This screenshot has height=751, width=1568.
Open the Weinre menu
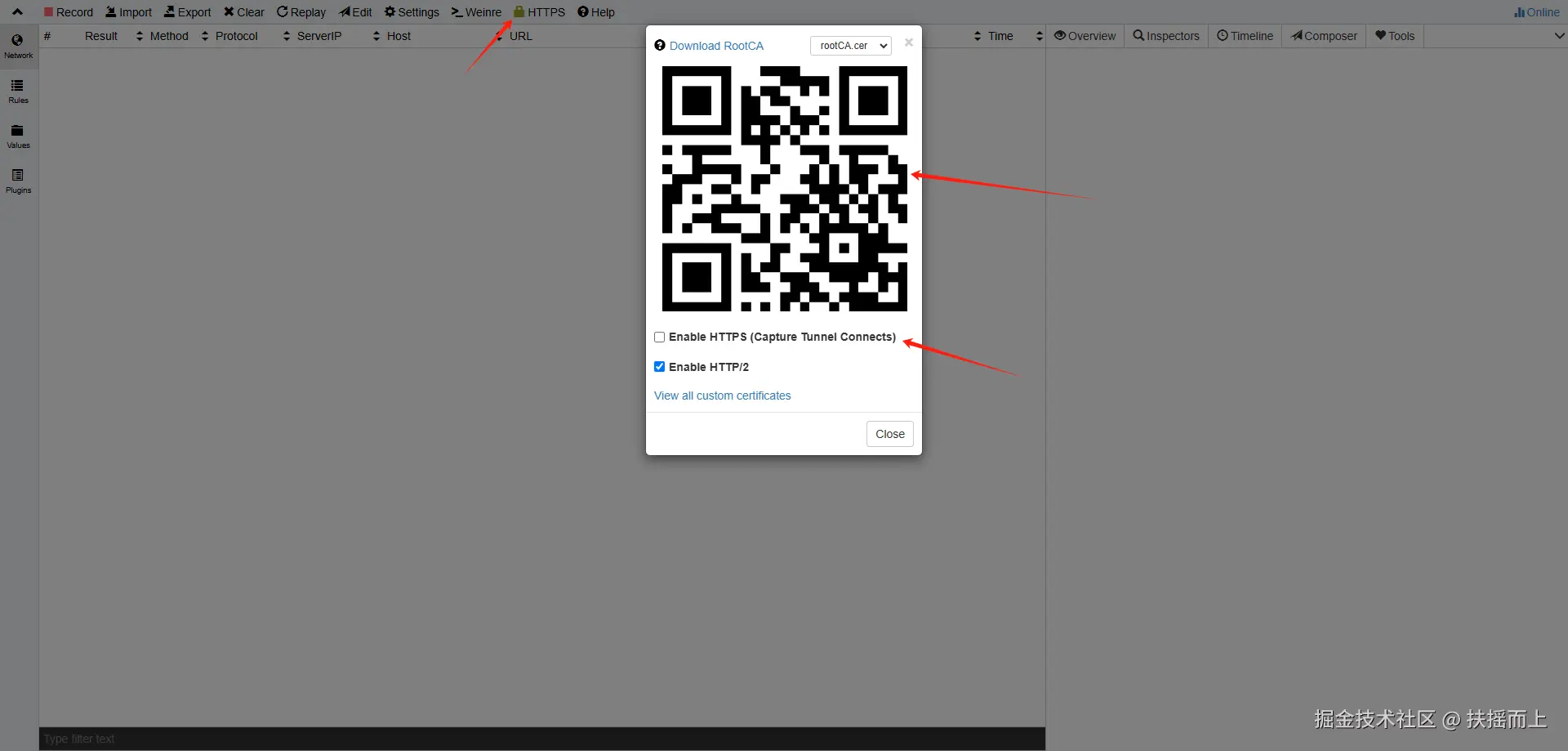tap(477, 12)
